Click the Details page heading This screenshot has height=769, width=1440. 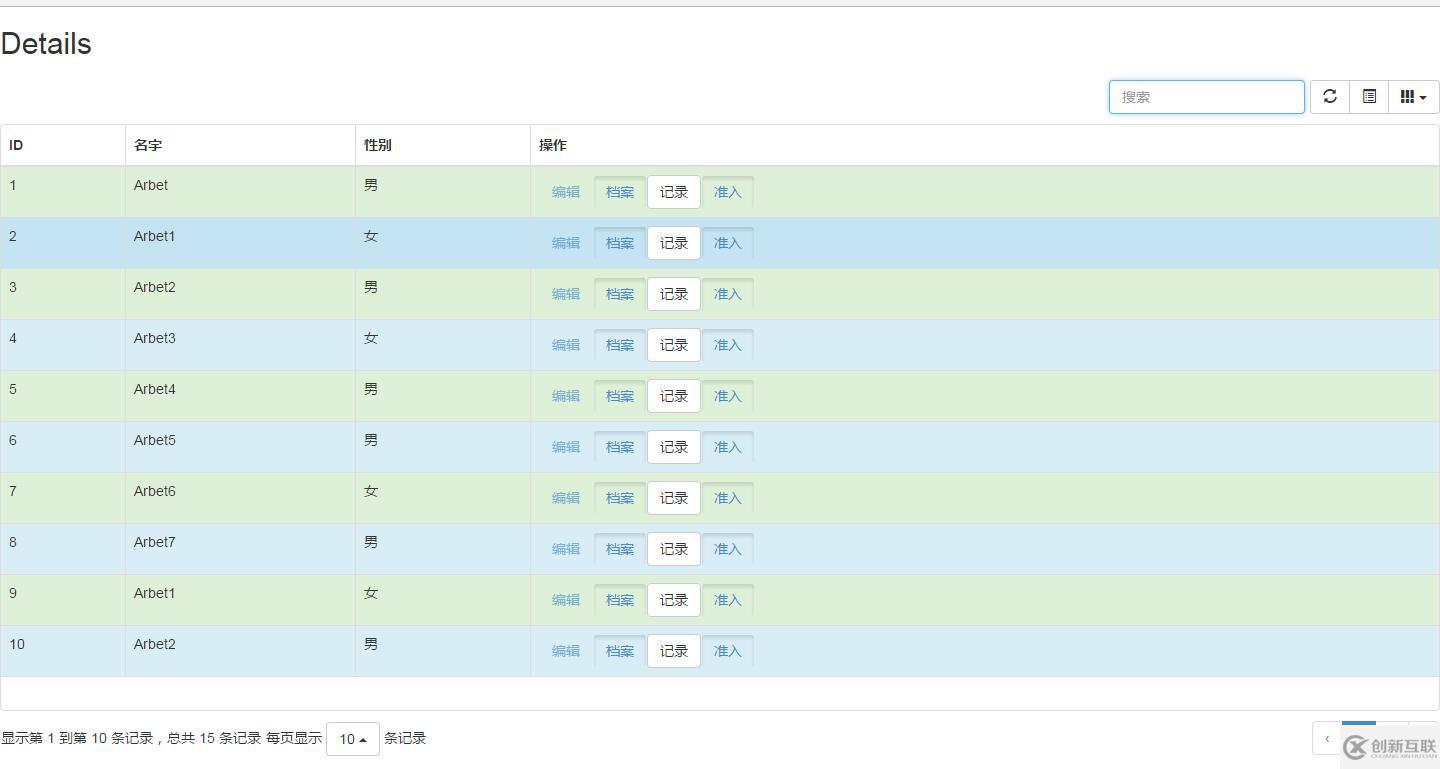coord(46,44)
